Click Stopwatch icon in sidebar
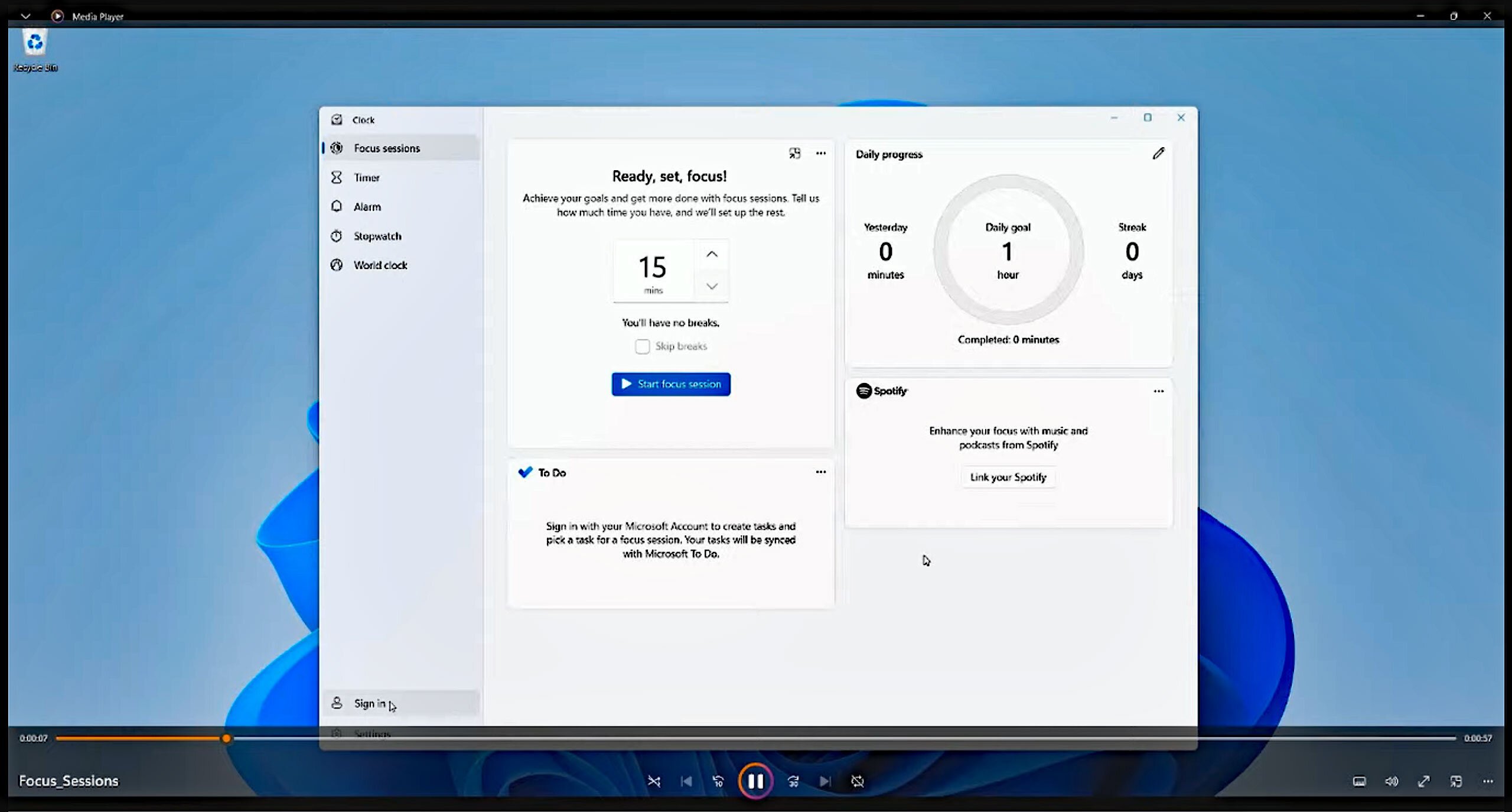Screen dimensions: 1512x812 point(337,236)
